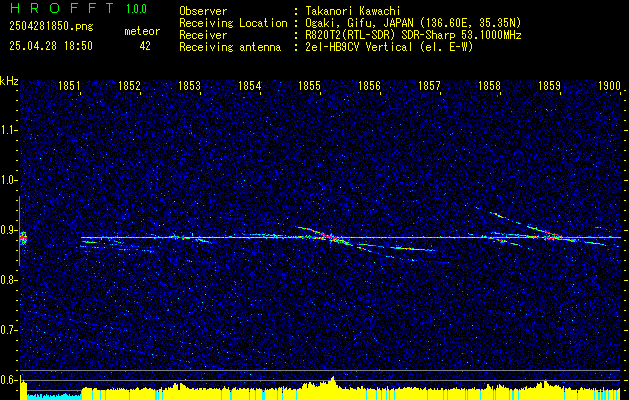The image size is (629, 400).
Task: Click the 1.0 kHz frequency label
Action: tap(7, 181)
